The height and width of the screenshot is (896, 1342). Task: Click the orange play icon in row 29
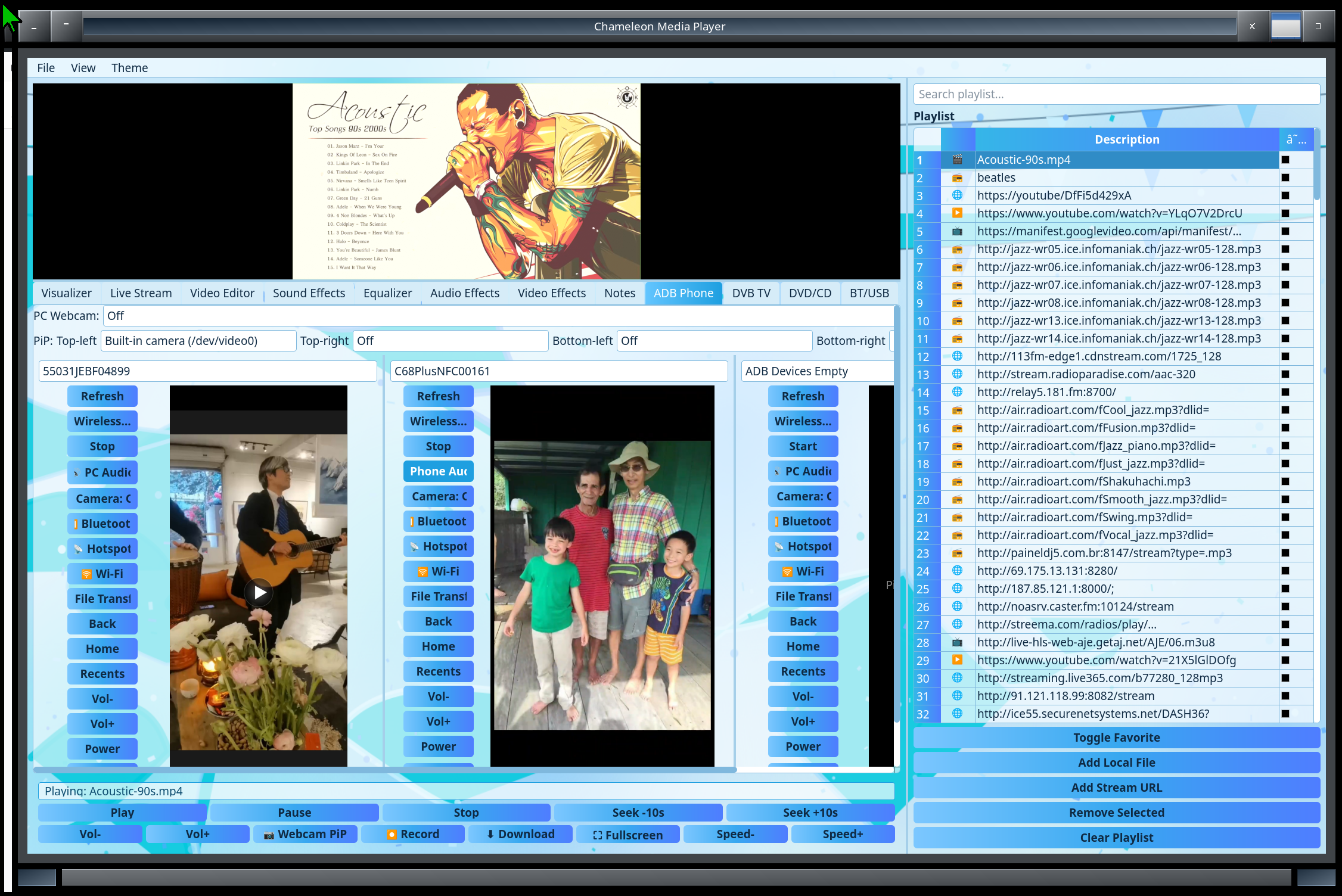958,660
